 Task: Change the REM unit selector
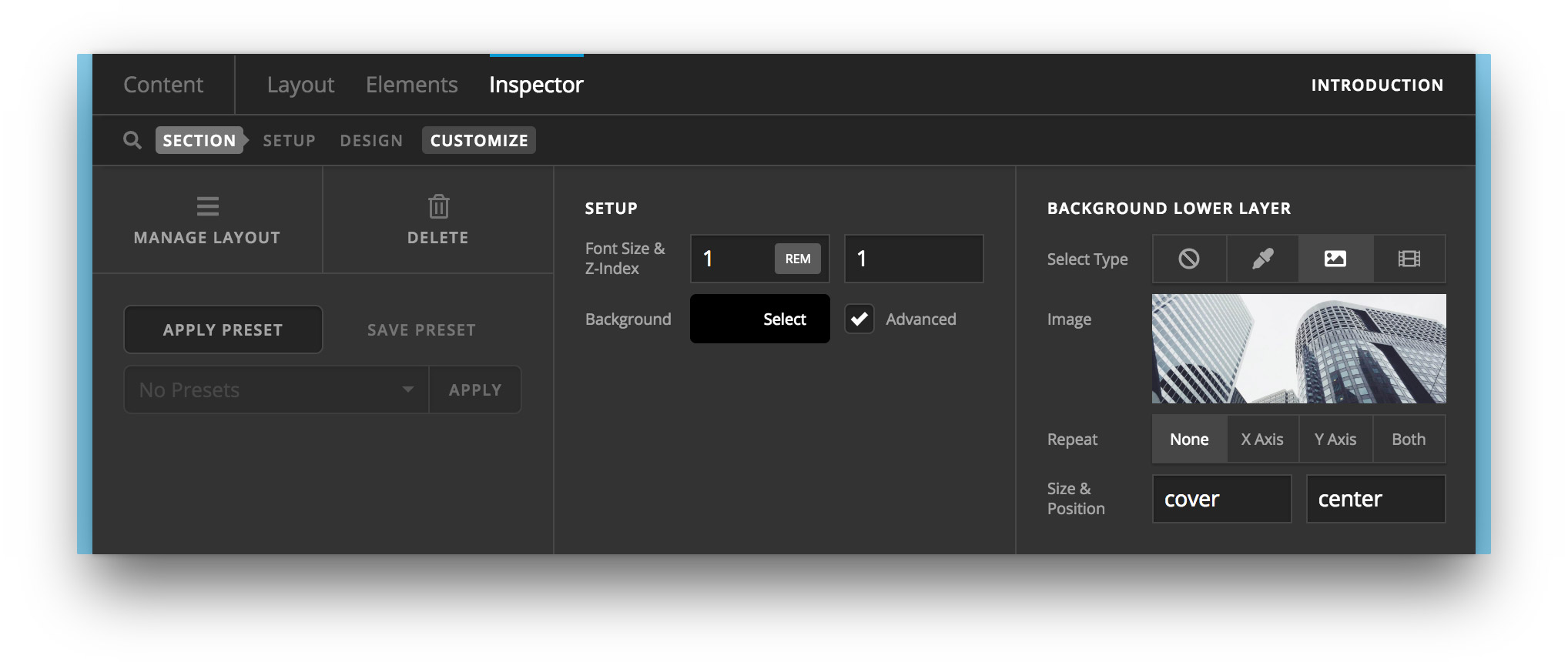click(x=798, y=259)
